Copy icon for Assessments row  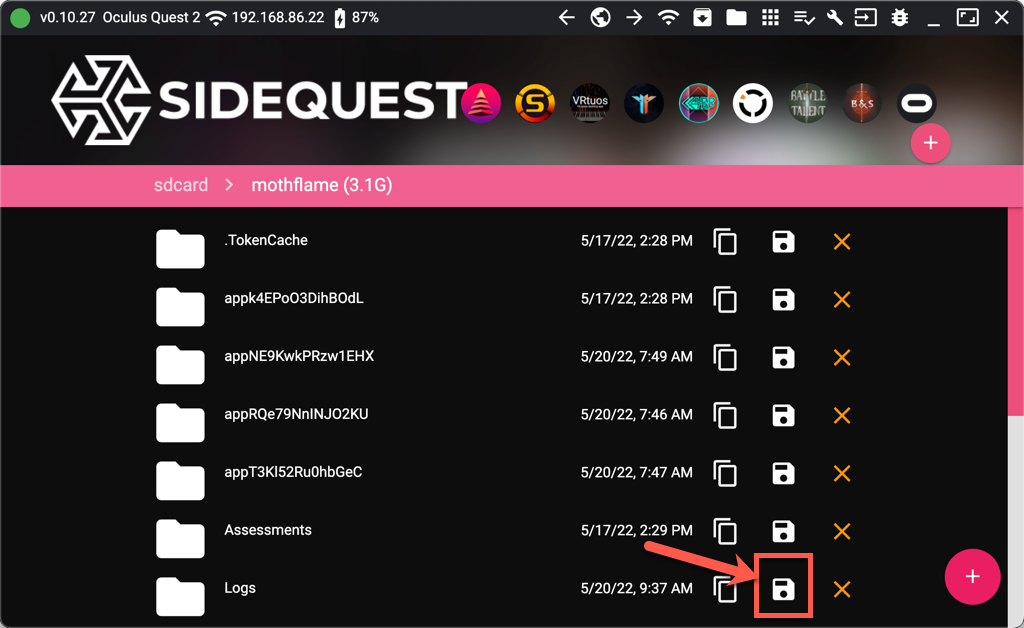click(x=725, y=531)
